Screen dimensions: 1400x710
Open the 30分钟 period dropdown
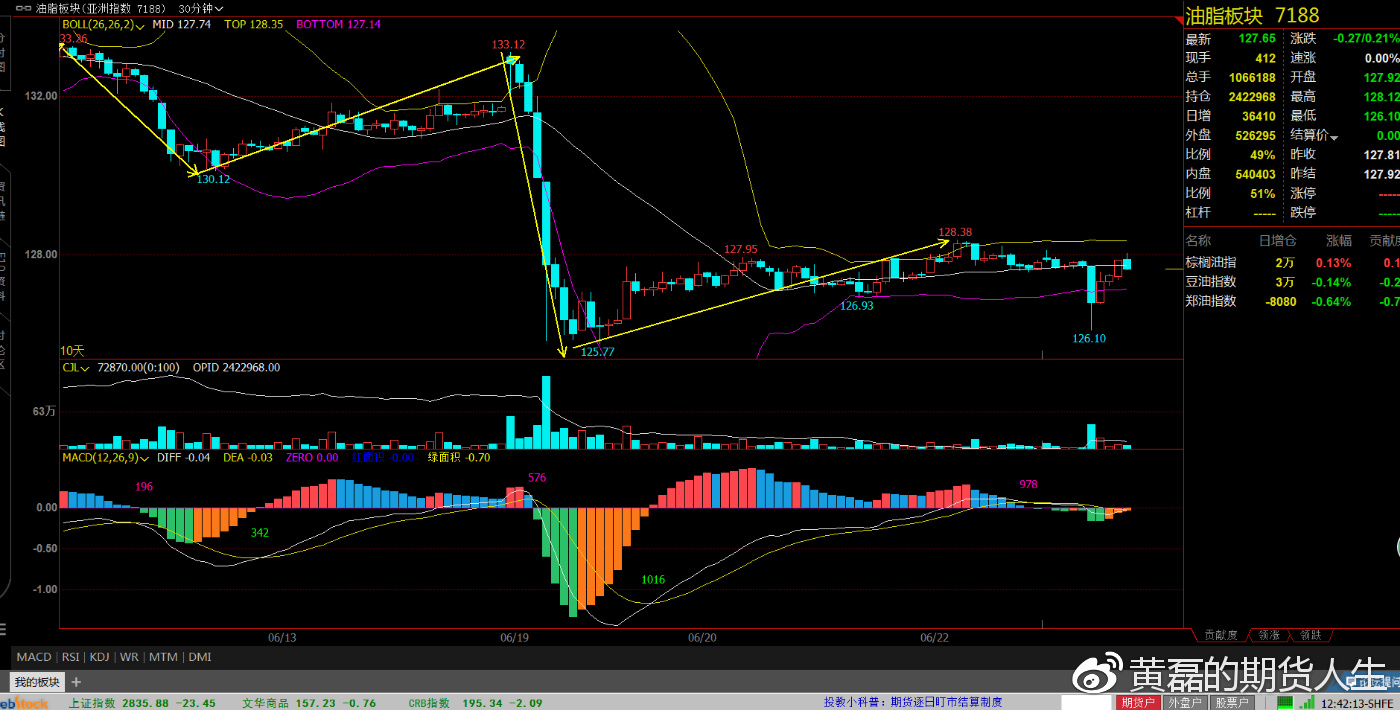coord(200,8)
